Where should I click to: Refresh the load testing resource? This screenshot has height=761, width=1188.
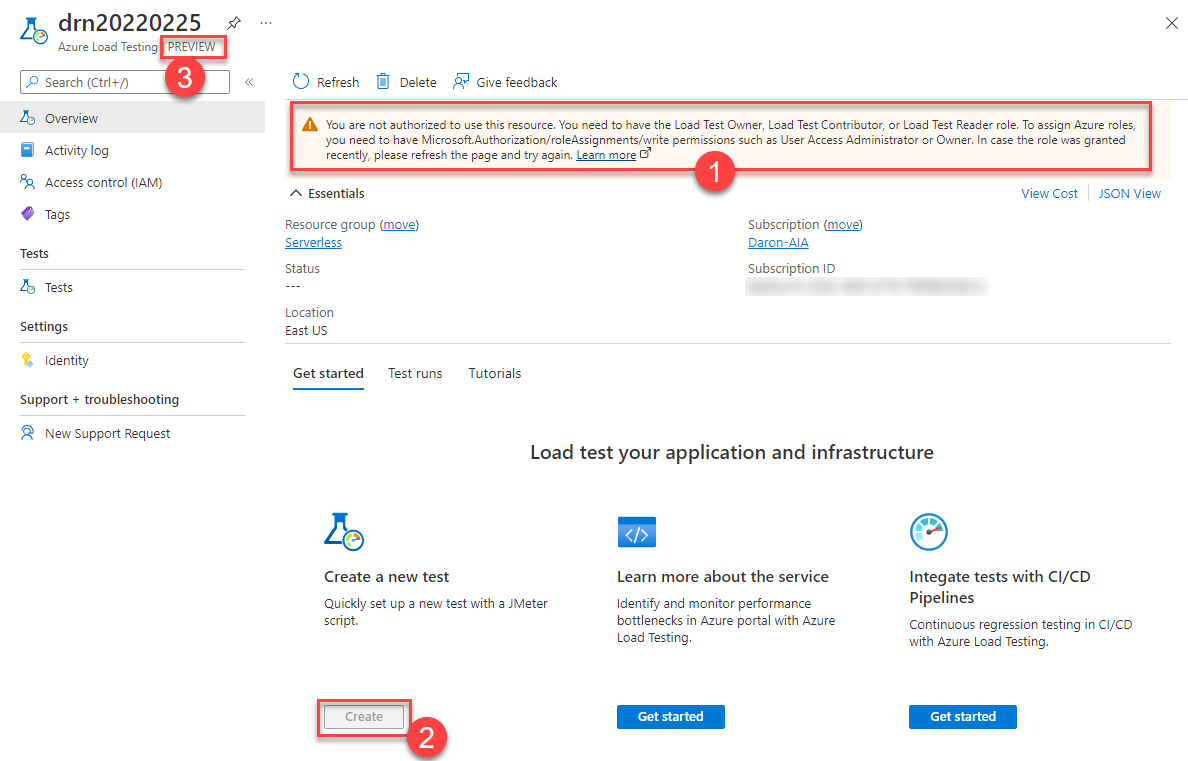324,82
